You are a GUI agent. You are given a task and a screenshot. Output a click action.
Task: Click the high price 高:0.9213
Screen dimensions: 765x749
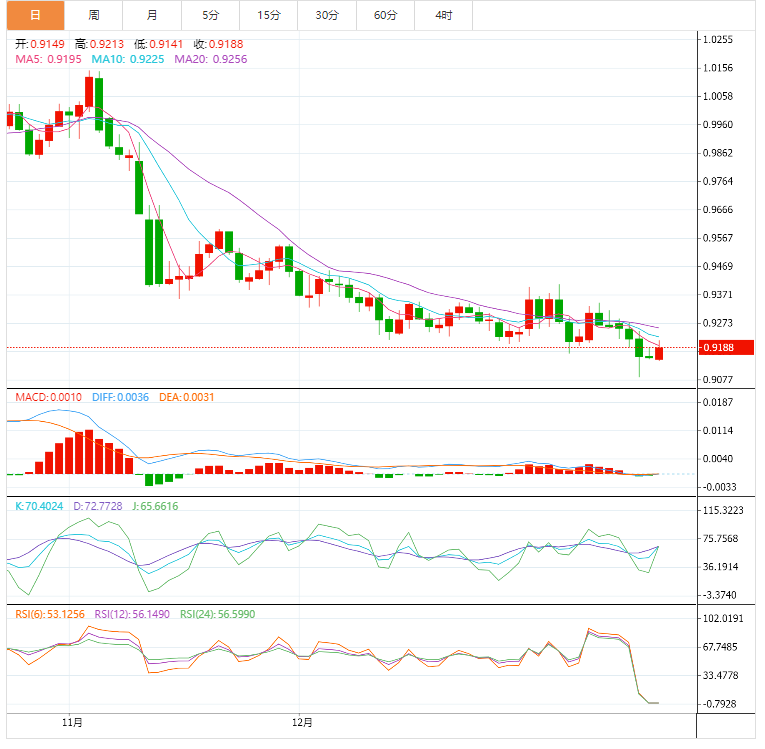click(x=100, y=44)
